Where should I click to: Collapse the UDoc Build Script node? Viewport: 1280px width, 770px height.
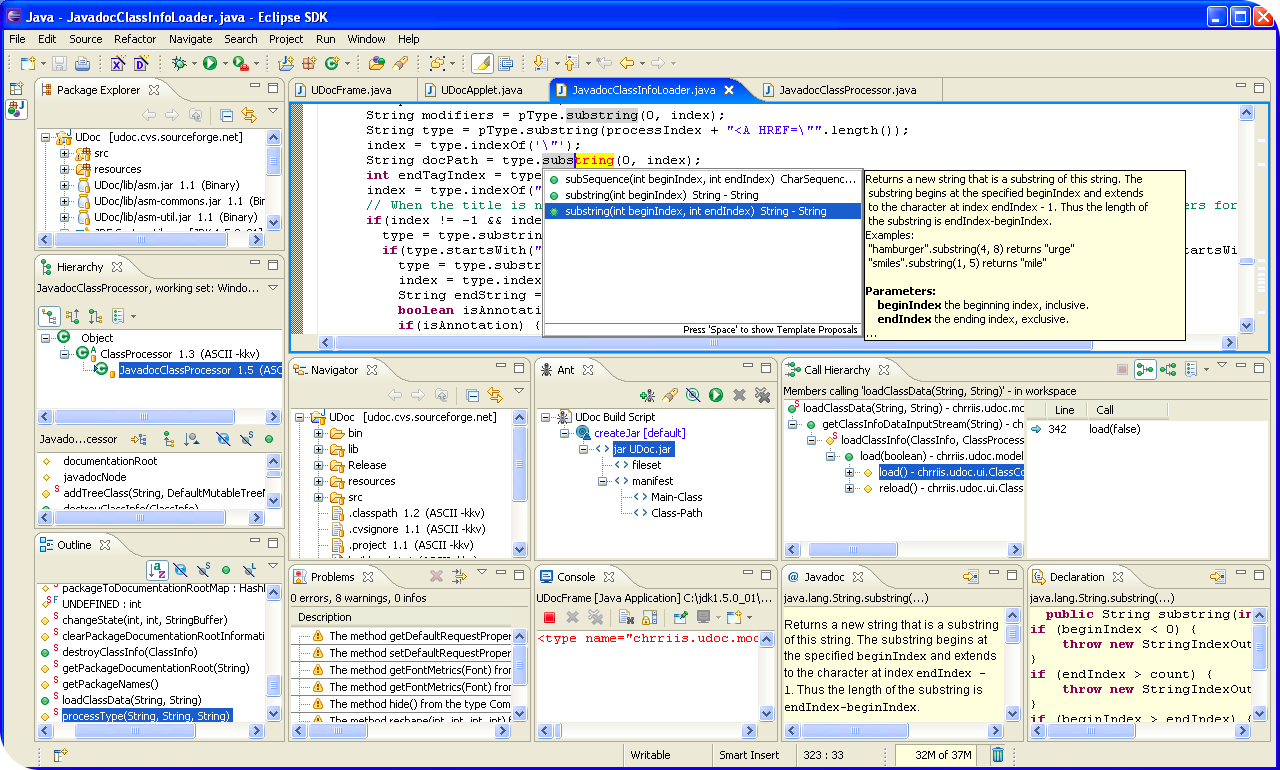tap(547, 417)
